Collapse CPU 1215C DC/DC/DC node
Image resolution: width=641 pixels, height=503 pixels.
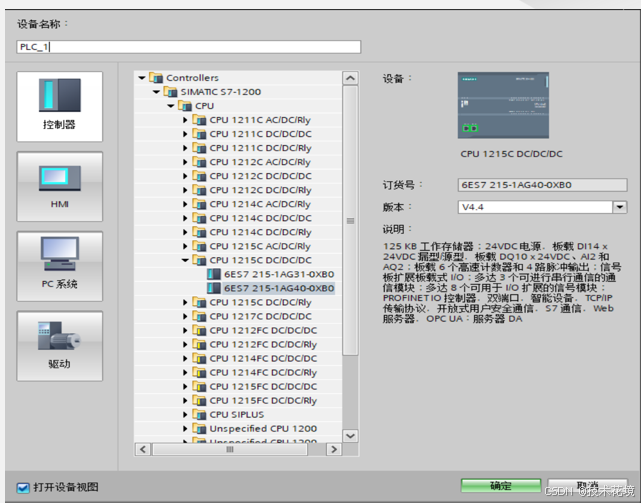(x=185, y=260)
